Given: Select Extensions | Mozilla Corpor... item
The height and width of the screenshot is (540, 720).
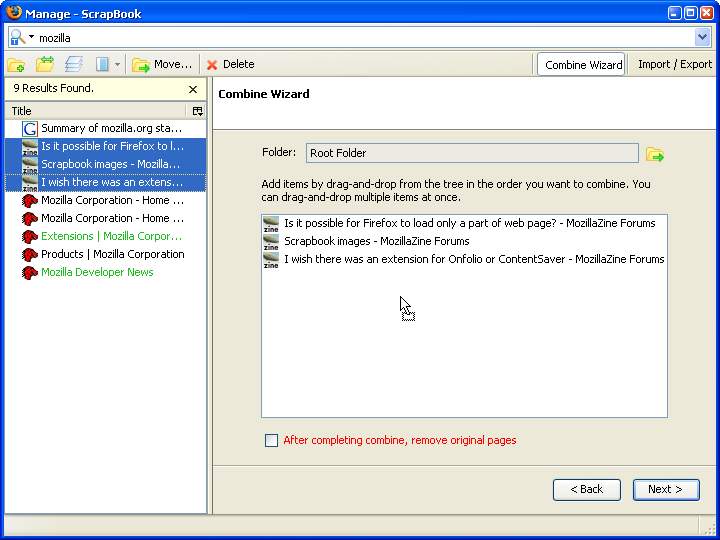Looking at the screenshot, I should tap(105, 236).
